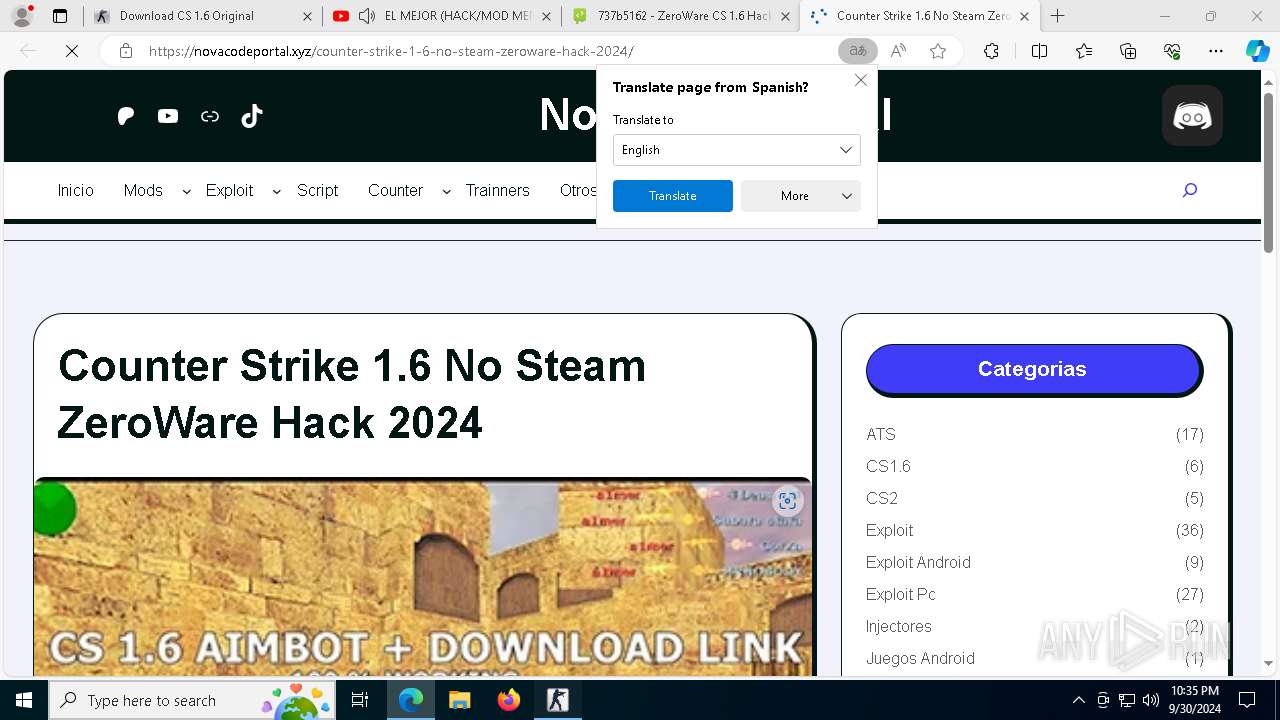Open the Exploit menu item
This screenshot has height=720, width=1280.
[229, 190]
